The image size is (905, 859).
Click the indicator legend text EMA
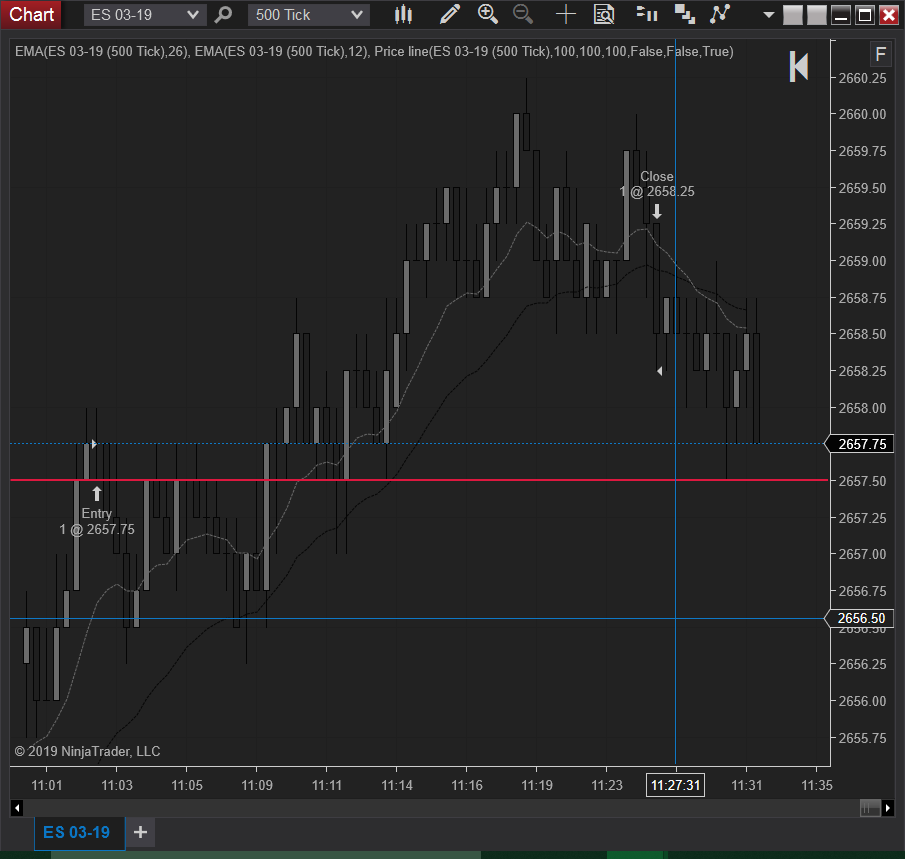coord(374,51)
